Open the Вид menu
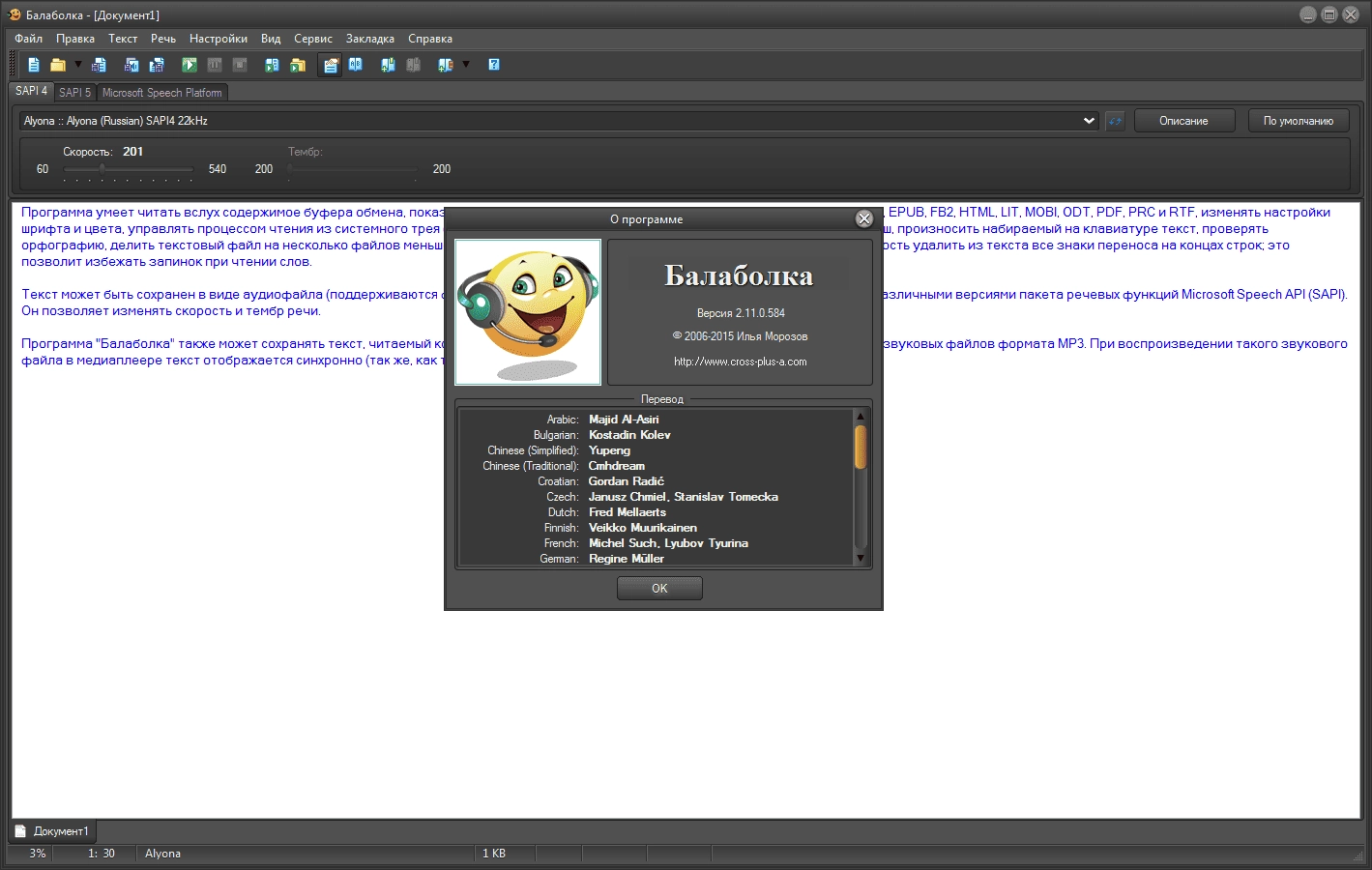The width and height of the screenshot is (1372, 870). (271, 39)
